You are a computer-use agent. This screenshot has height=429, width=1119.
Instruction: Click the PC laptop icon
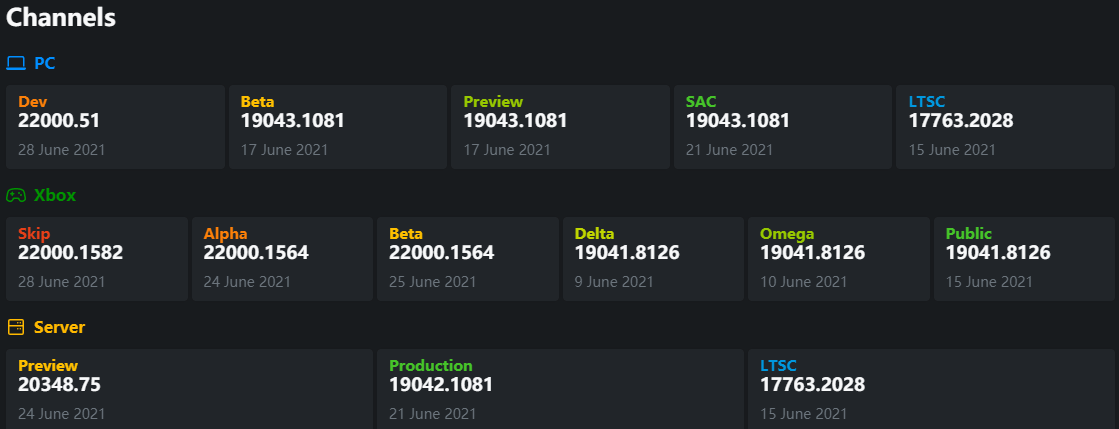click(16, 64)
